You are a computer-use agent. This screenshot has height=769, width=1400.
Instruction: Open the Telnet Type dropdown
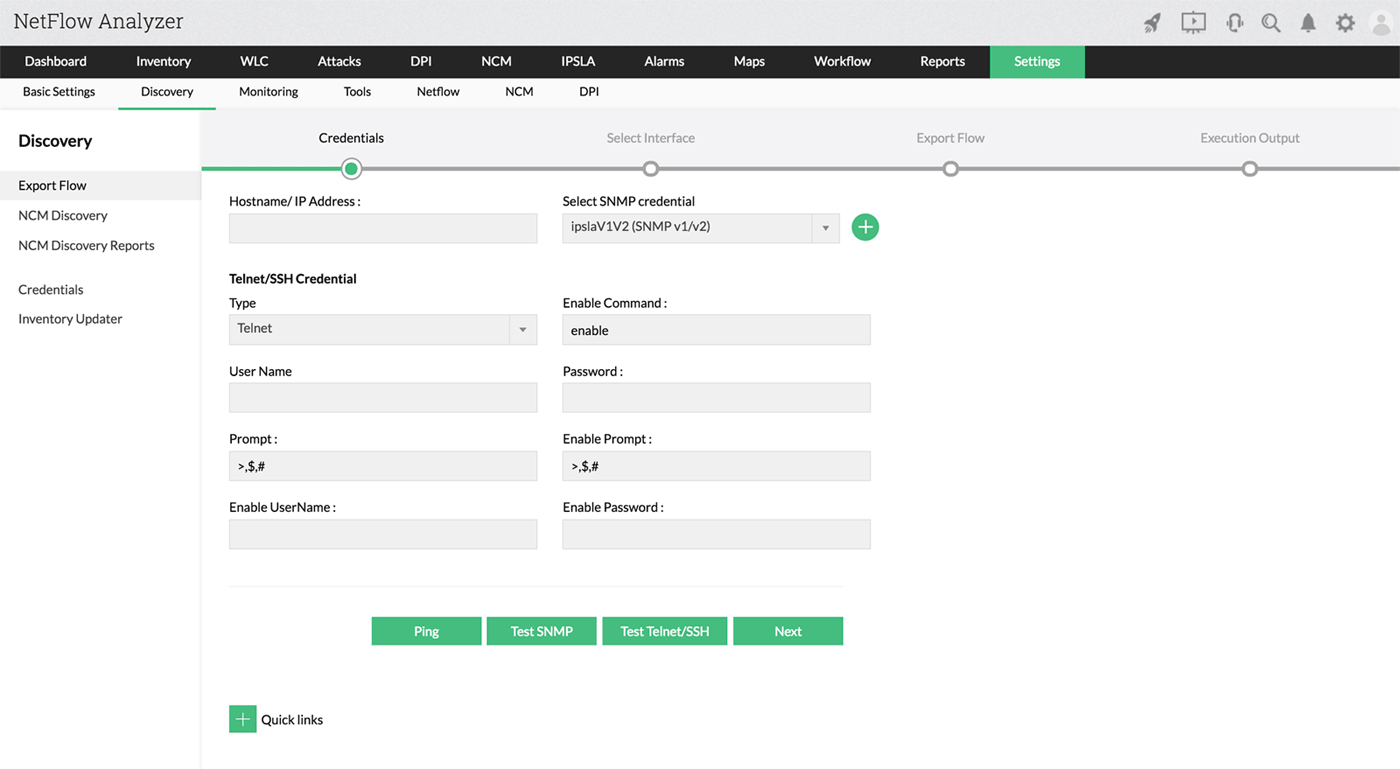coord(383,329)
